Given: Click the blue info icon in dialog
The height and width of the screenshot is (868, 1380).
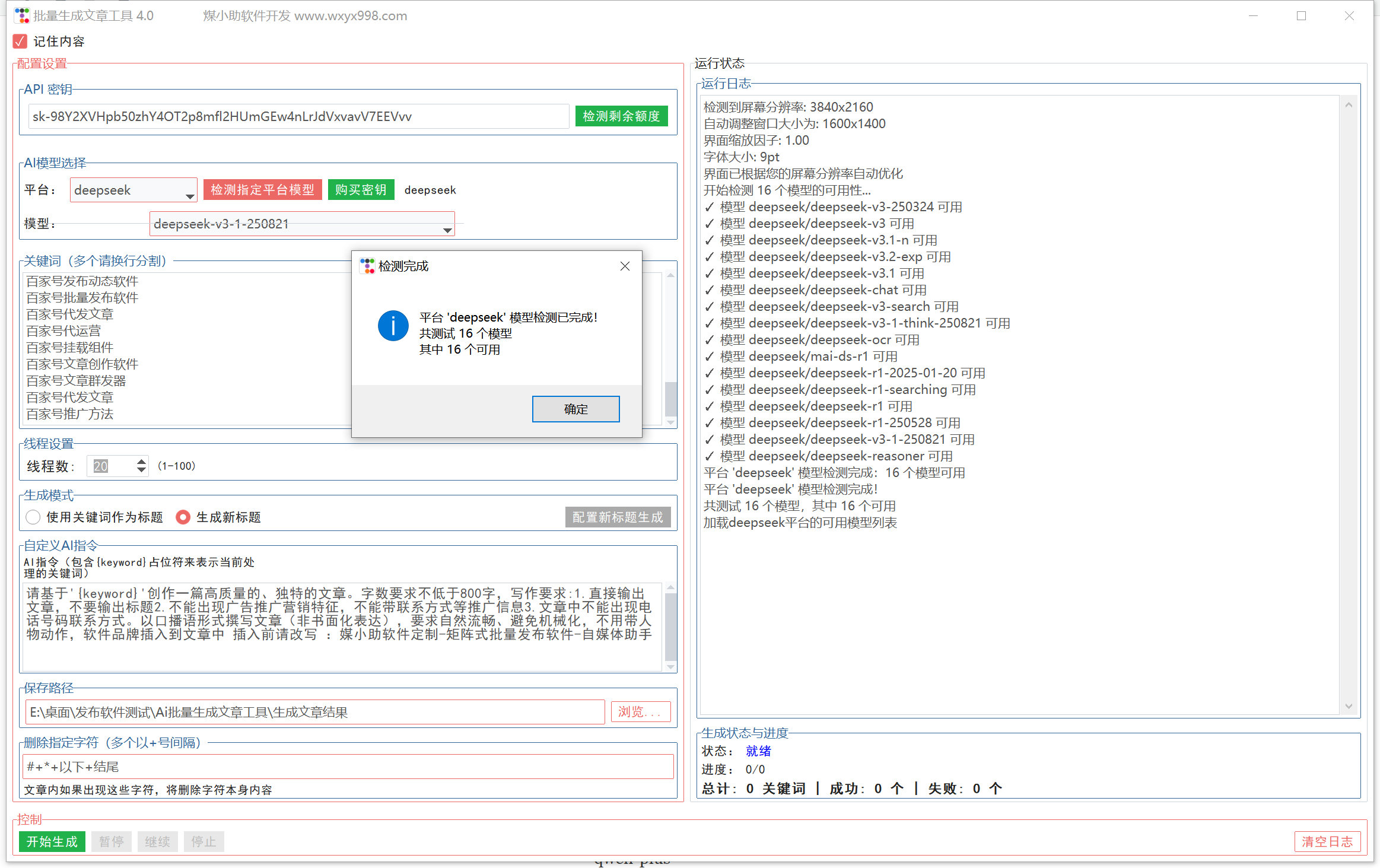Looking at the screenshot, I should pos(393,326).
